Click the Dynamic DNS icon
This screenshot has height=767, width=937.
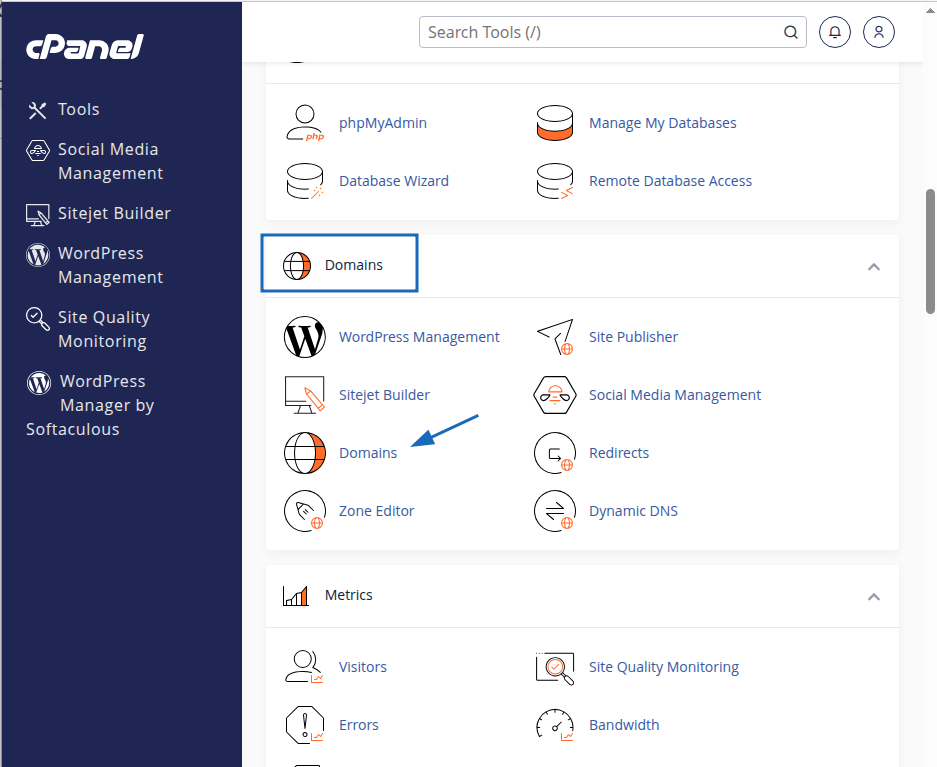[x=555, y=511]
